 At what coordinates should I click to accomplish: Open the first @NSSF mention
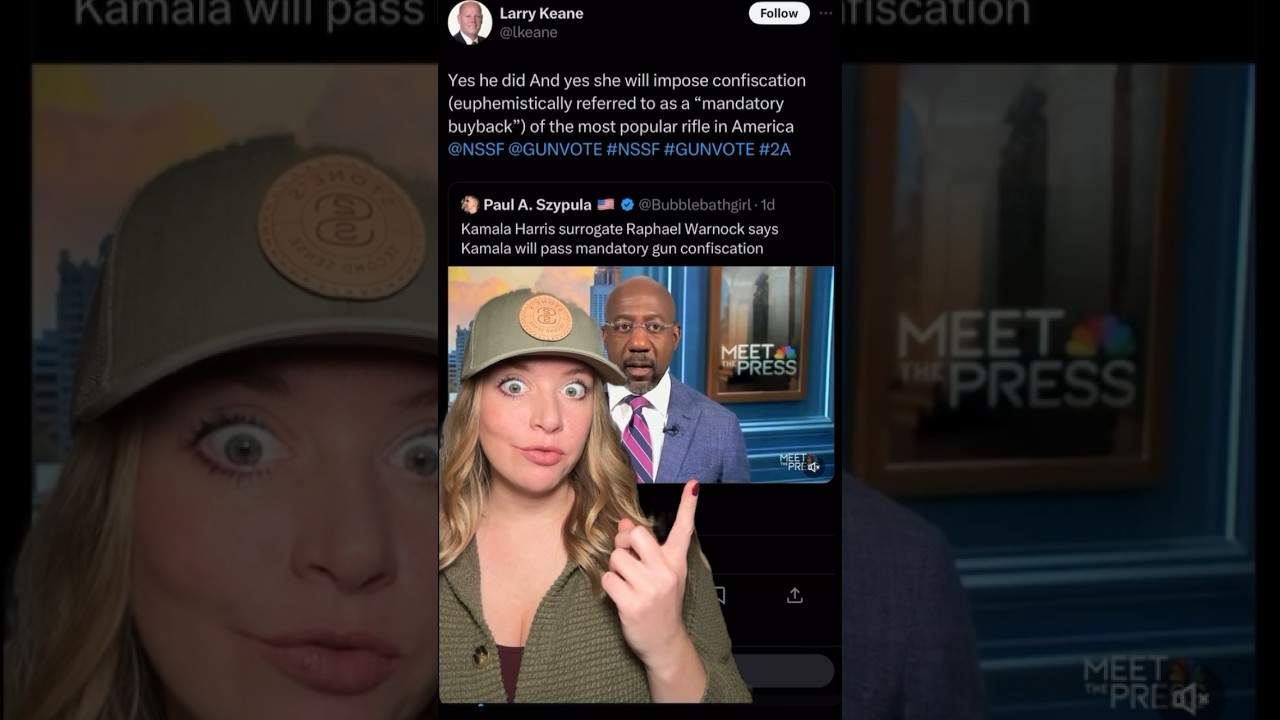point(475,149)
